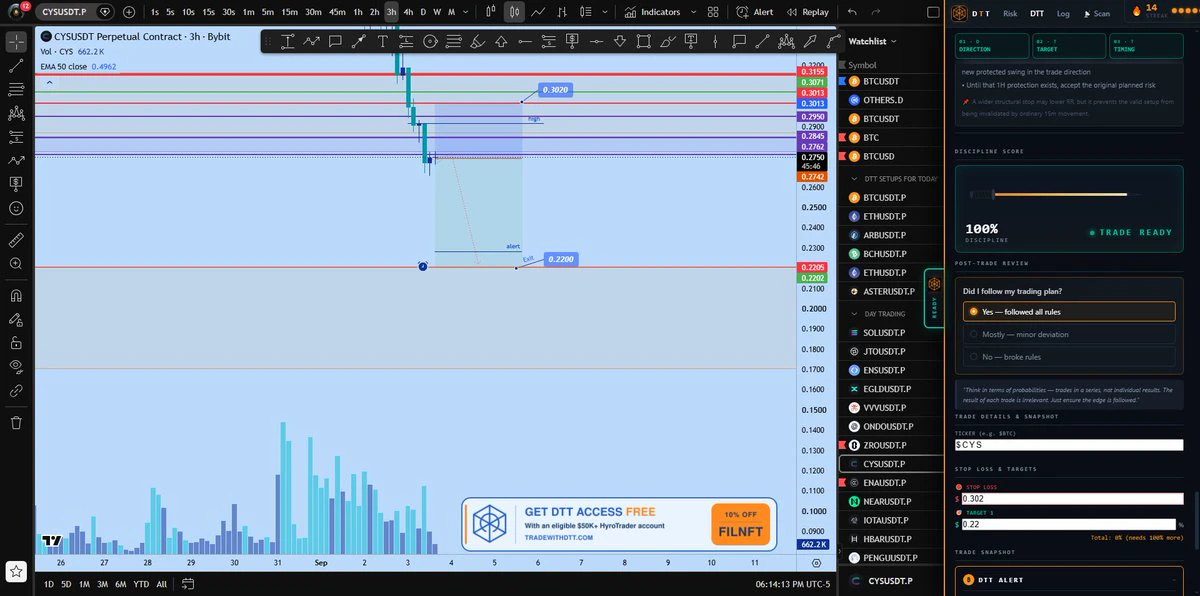The width and height of the screenshot is (1200, 596).
Task: Select daily D timeframe
Action: (x=423, y=12)
